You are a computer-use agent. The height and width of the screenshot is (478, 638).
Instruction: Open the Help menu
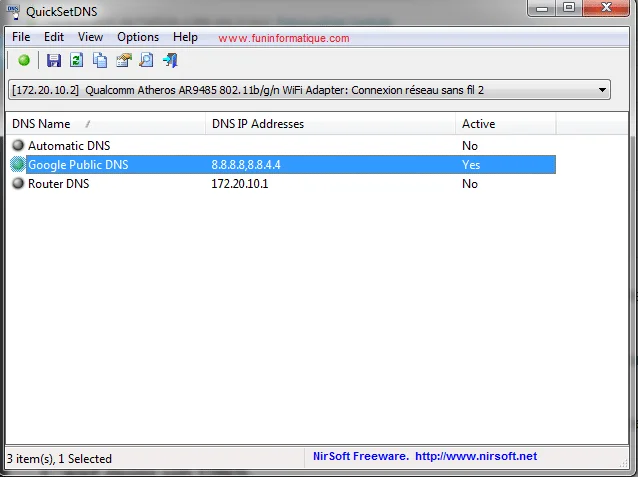point(185,37)
